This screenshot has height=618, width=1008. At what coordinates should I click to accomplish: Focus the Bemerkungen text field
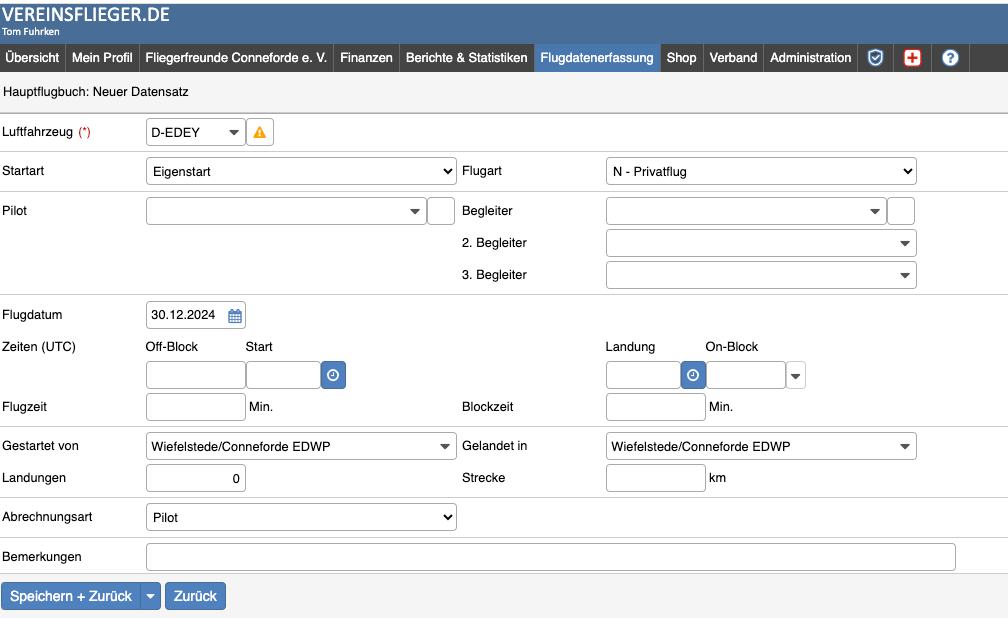pyautogui.click(x=550, y=556)
